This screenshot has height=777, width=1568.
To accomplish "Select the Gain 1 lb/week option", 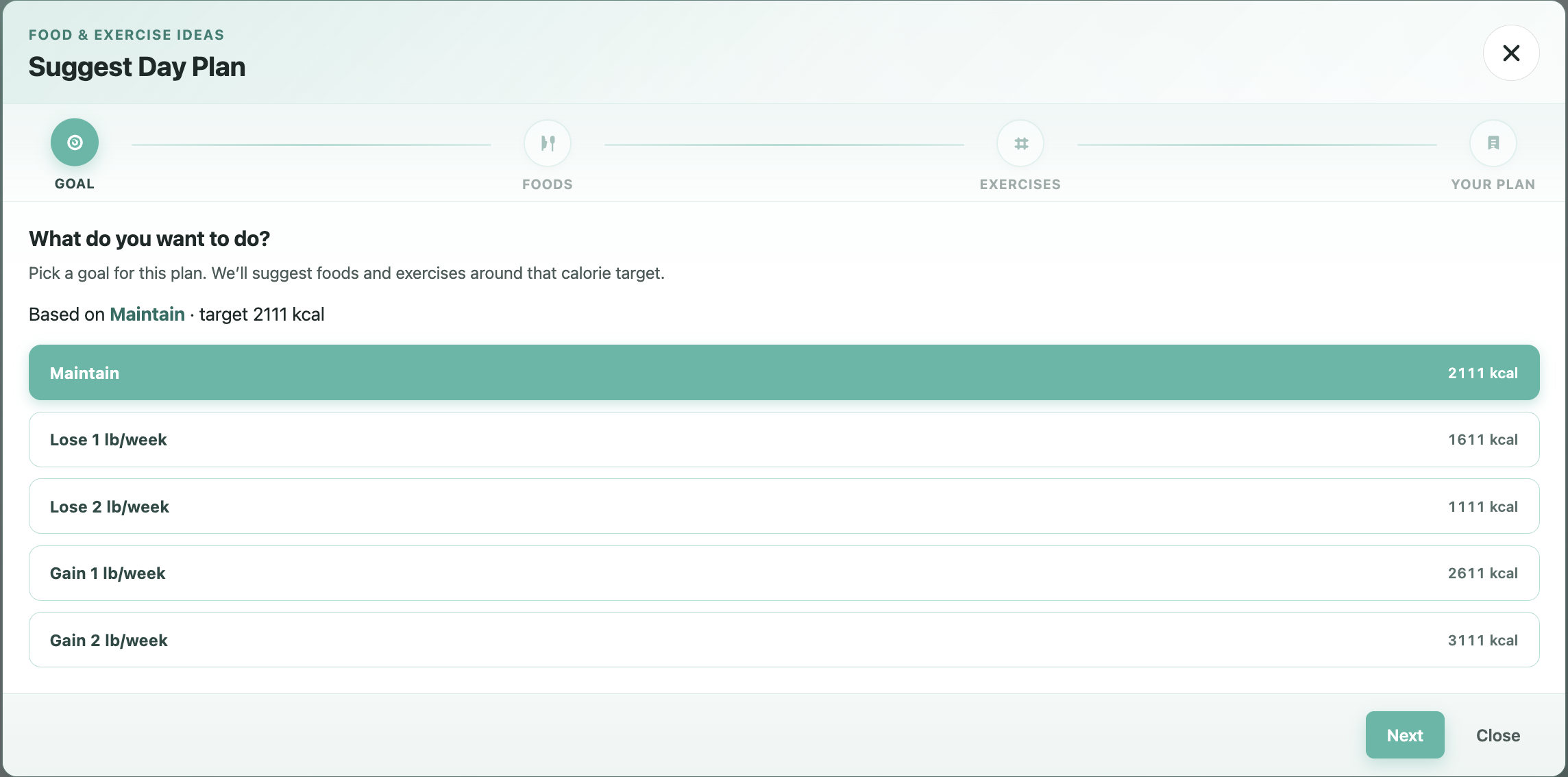I will [784, 573].
